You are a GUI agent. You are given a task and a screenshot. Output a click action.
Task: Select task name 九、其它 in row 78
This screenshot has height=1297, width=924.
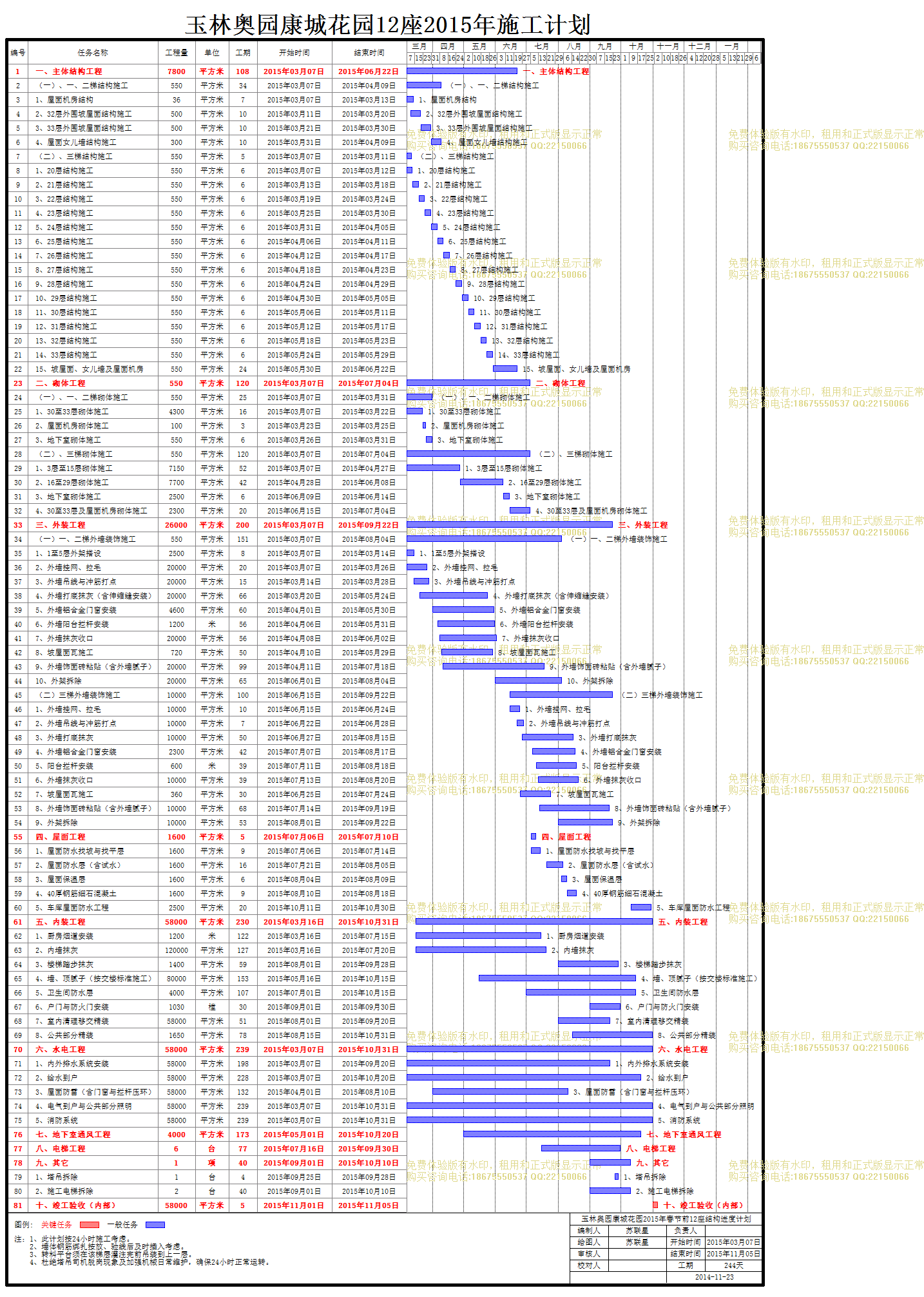52,1163
